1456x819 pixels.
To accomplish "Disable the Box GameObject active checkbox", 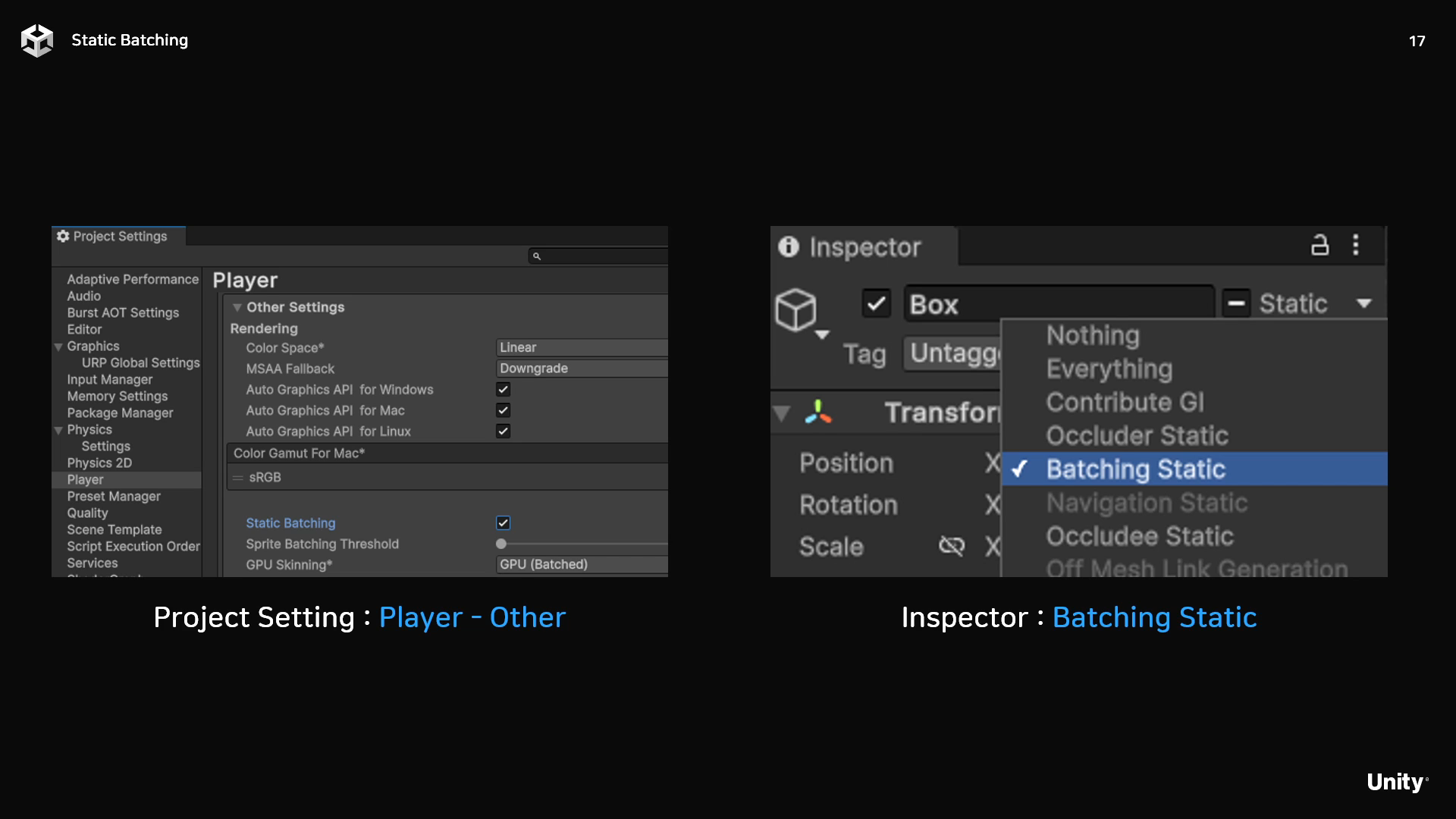I will pyautogui.click(x=876, y=304).
